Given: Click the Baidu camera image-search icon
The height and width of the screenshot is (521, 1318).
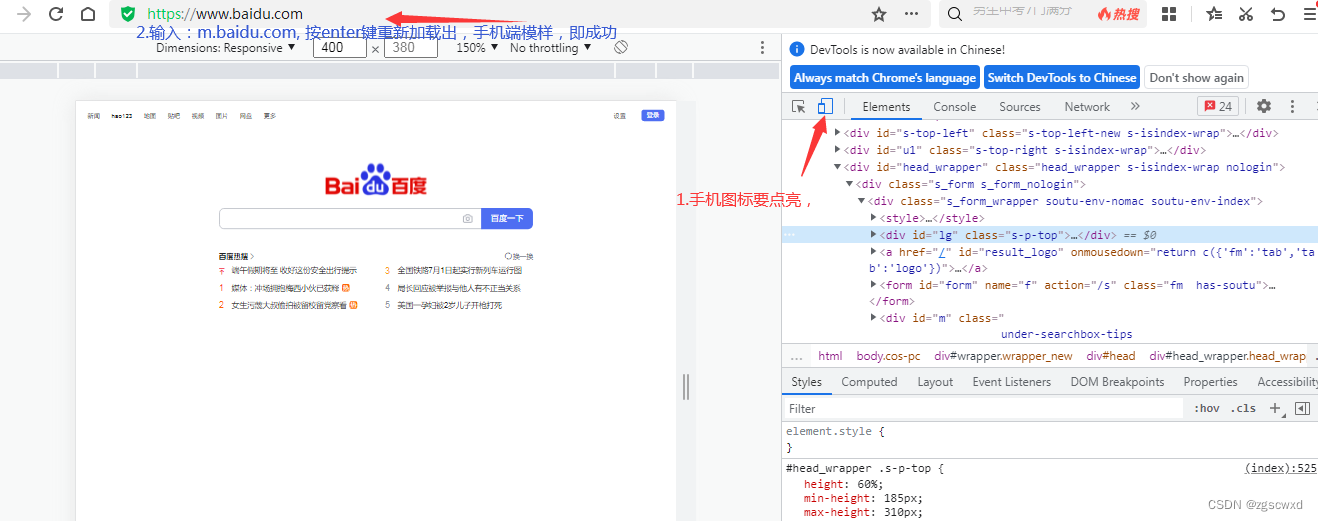Looking at the screenshot, I should point(467,218).
